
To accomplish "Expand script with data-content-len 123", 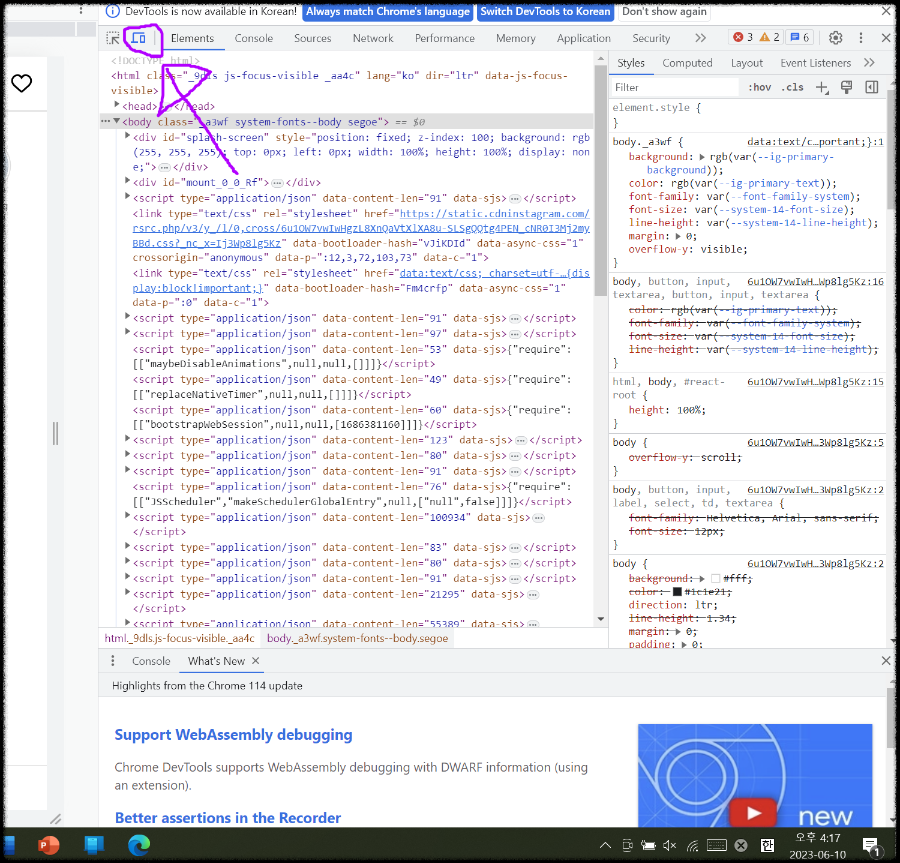I will point(127,439).
